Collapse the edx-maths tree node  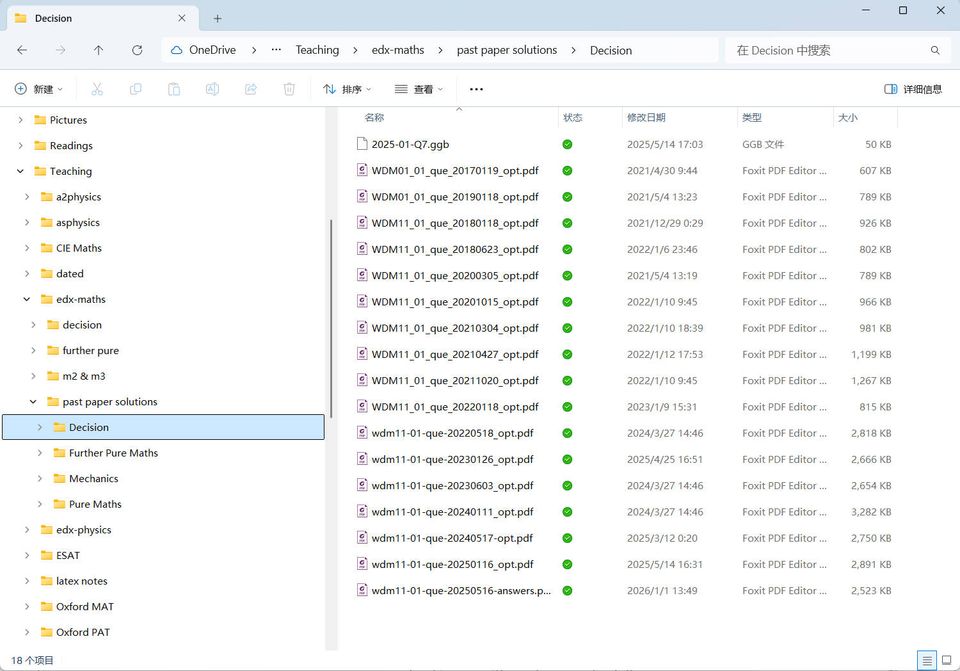[27, 299]
